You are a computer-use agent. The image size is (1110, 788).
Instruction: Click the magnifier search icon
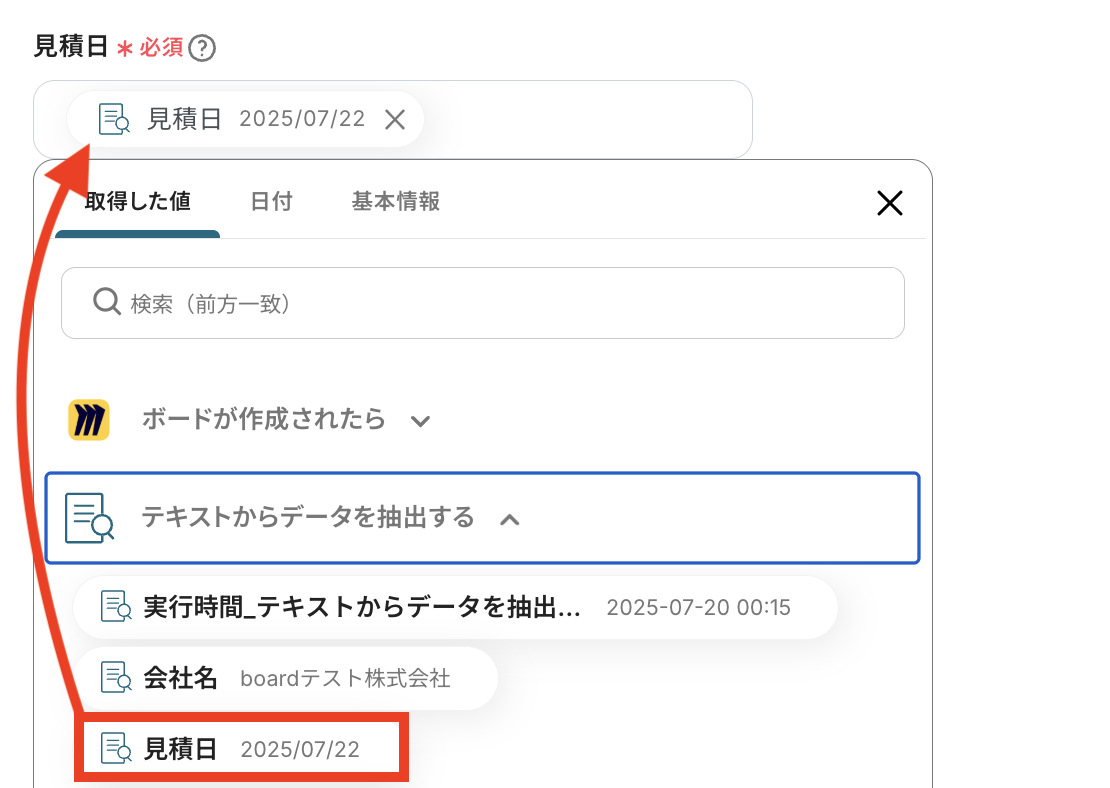click(106, 302)
